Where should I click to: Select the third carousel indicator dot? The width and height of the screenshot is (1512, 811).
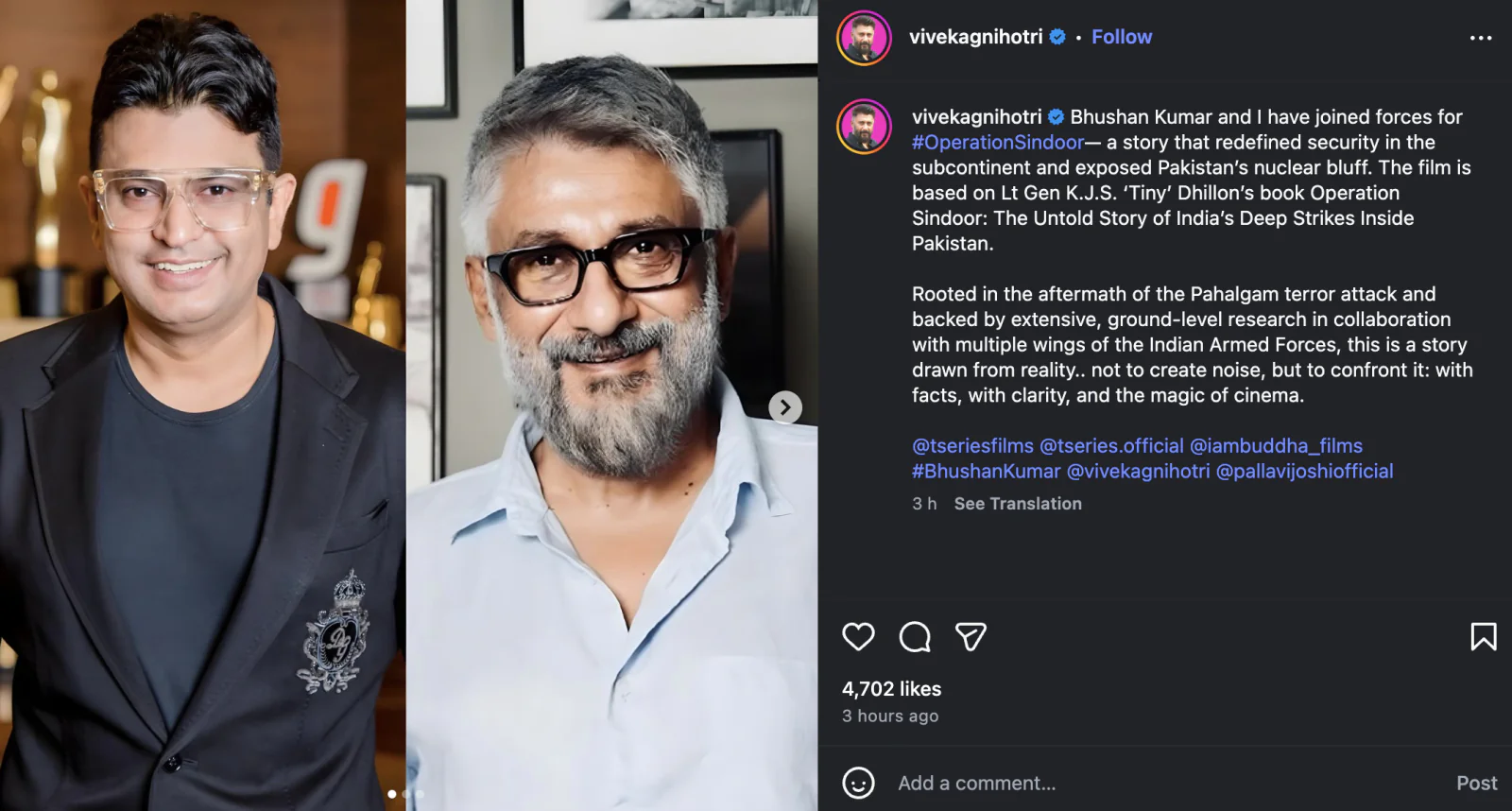pyautogui.click(x=421, y=795)
